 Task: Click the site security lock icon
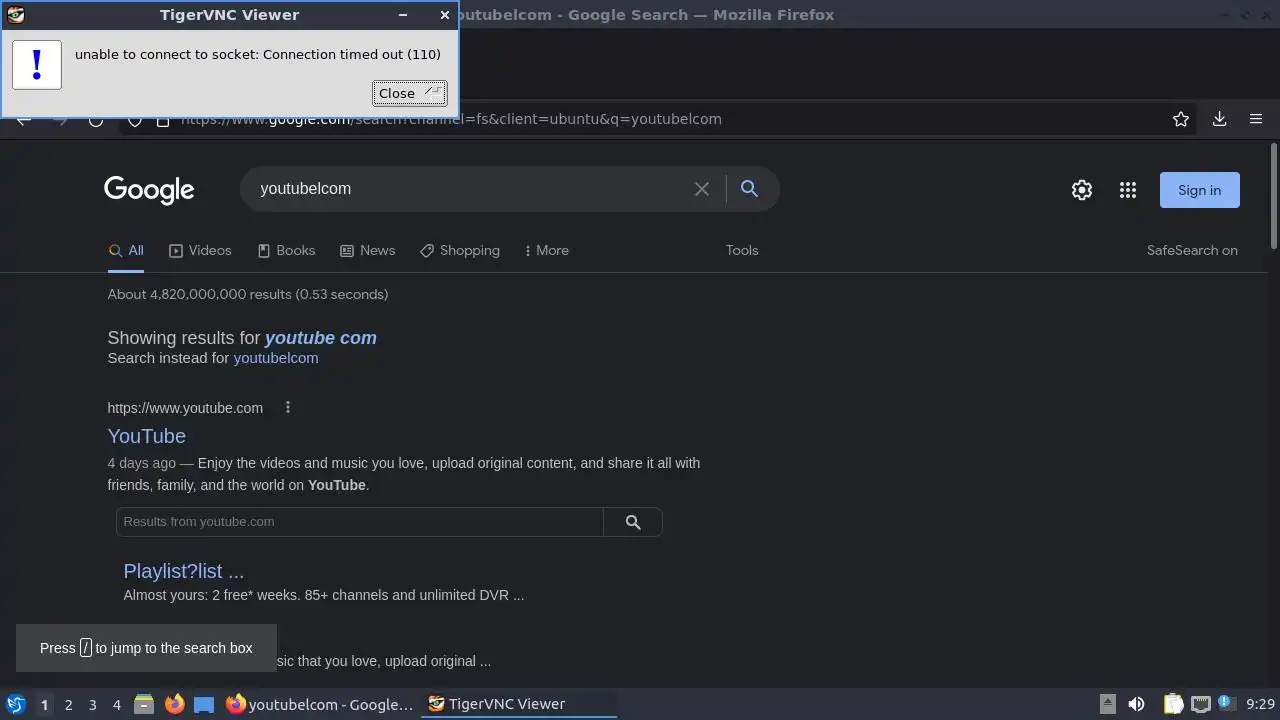[163, 120]
